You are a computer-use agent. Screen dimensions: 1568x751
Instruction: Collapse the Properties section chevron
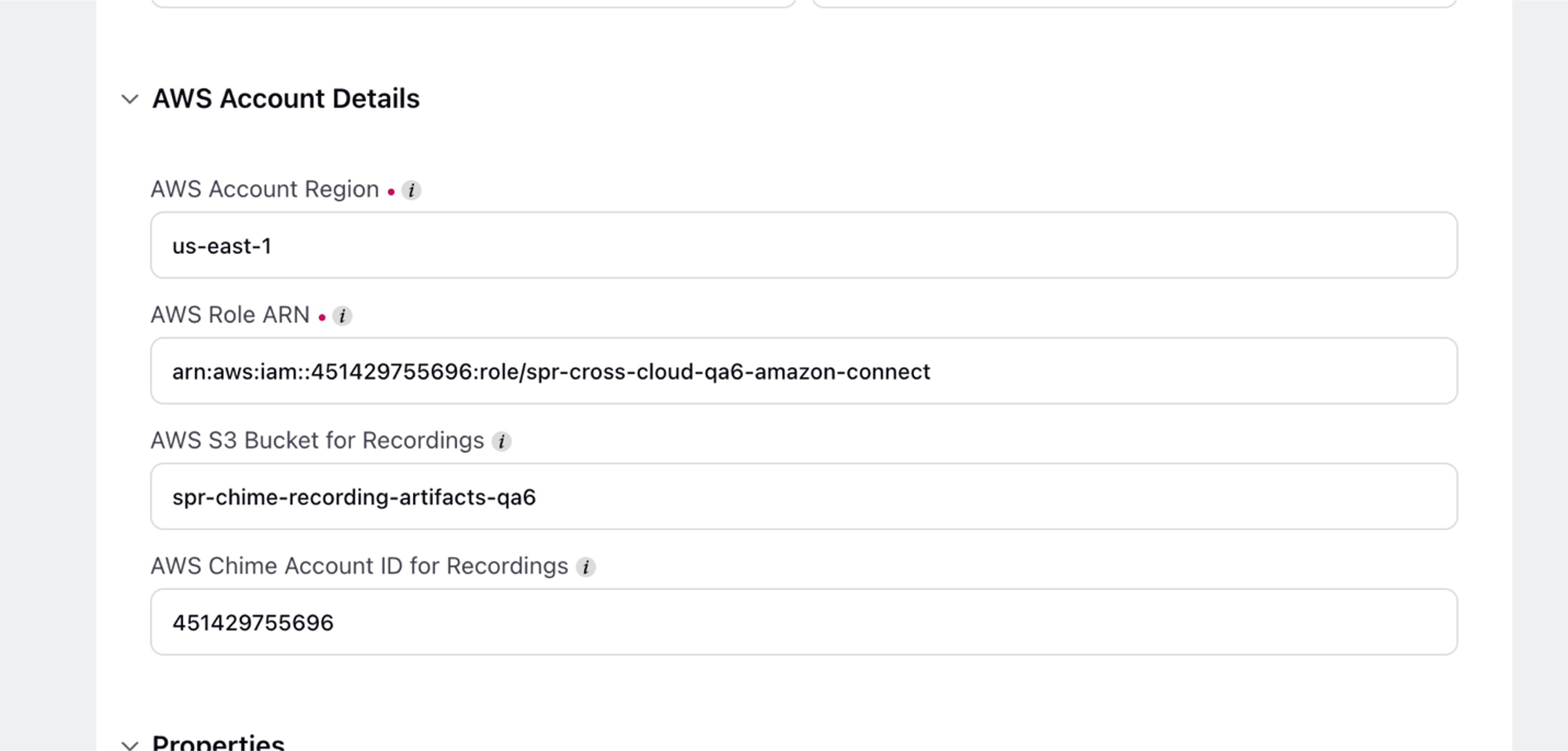coord(130,744)
